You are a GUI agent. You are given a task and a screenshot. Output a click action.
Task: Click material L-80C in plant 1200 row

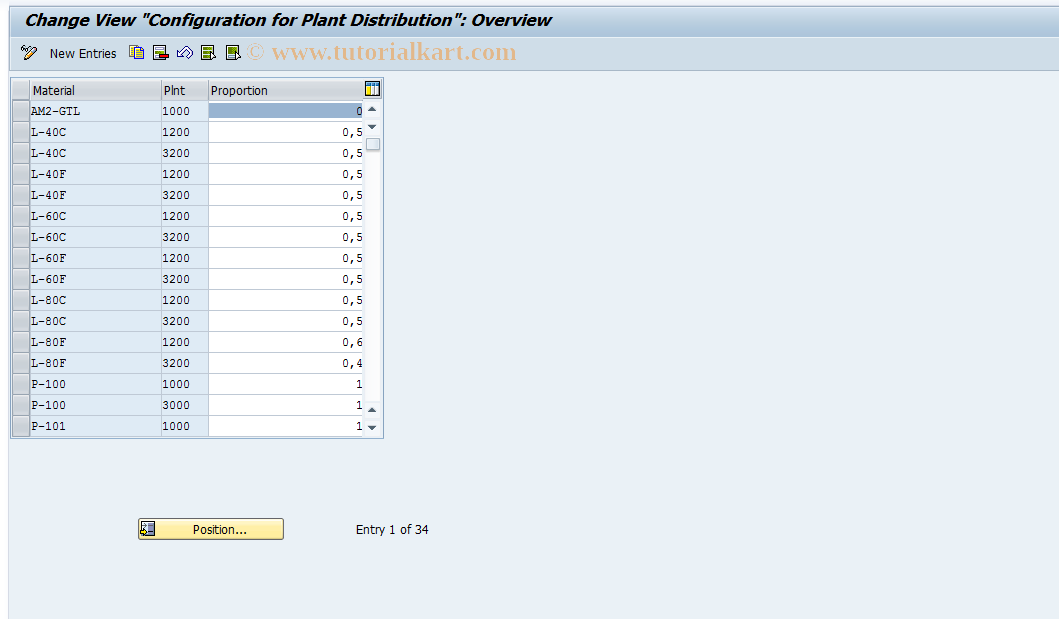coord(95,300)
